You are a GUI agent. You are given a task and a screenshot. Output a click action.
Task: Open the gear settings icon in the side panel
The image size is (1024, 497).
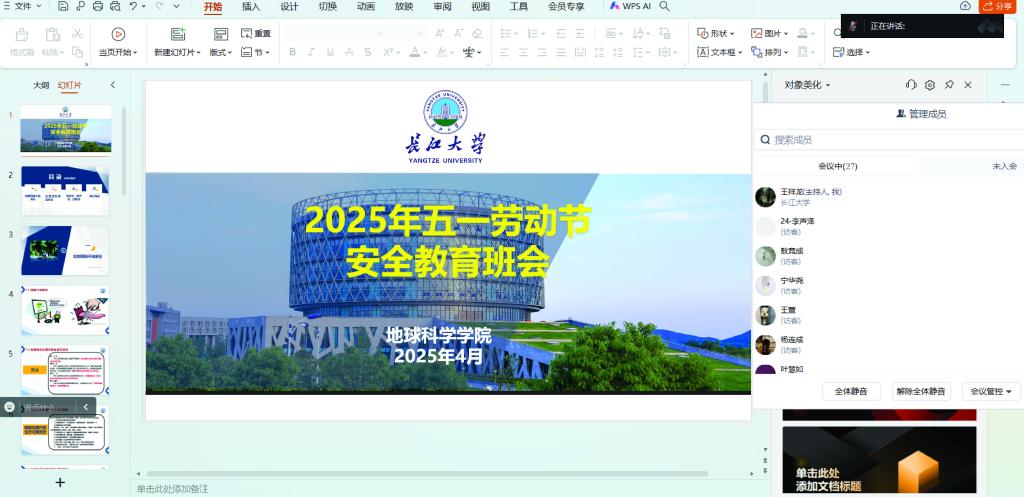click(930, 85)
